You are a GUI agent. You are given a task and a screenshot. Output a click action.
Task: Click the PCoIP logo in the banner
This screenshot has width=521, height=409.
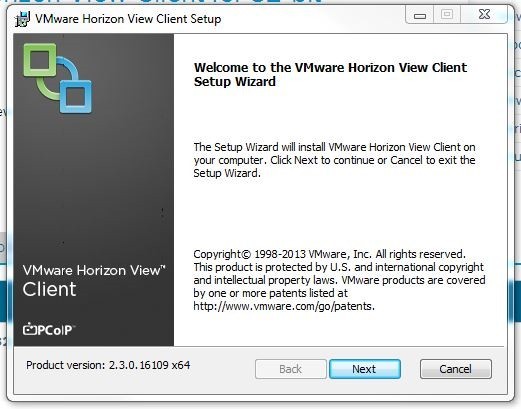pos(49,330)
